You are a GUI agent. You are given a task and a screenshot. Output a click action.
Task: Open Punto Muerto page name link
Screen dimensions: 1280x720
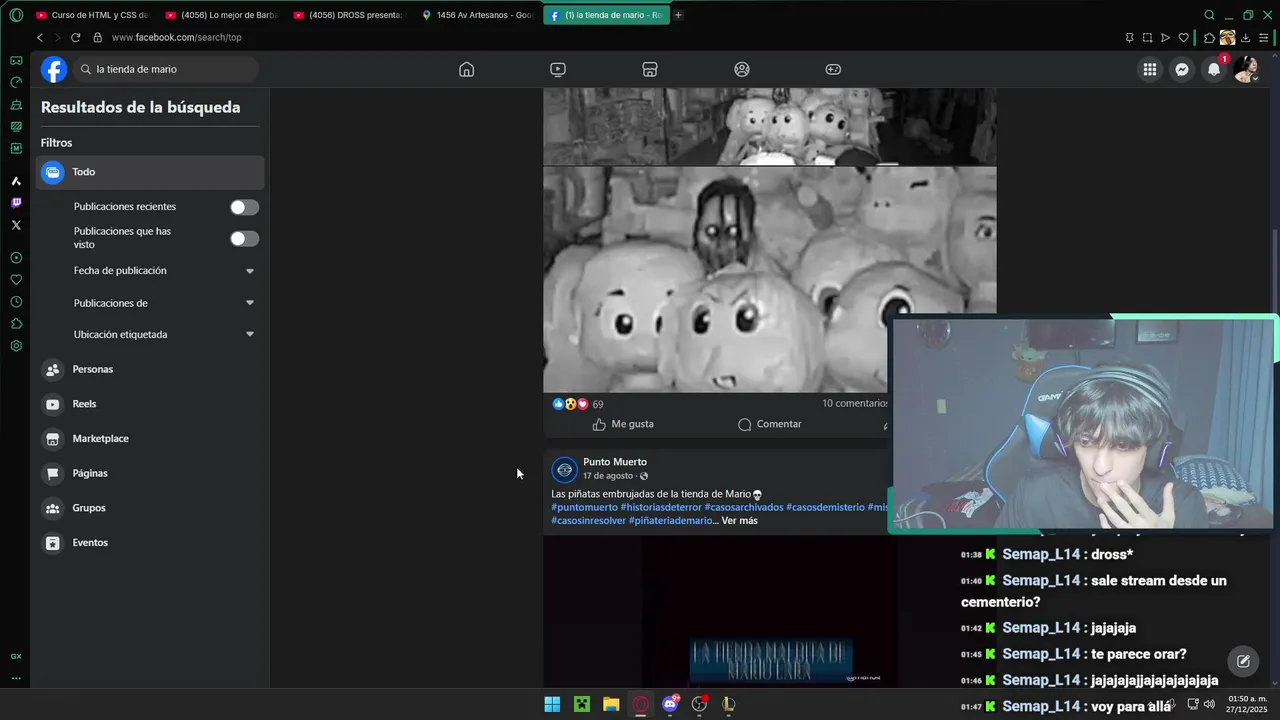[x=615, y=462]
